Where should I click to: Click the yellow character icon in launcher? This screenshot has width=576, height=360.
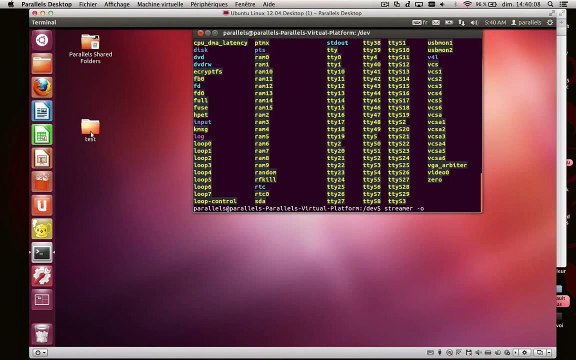pos(42,228)
